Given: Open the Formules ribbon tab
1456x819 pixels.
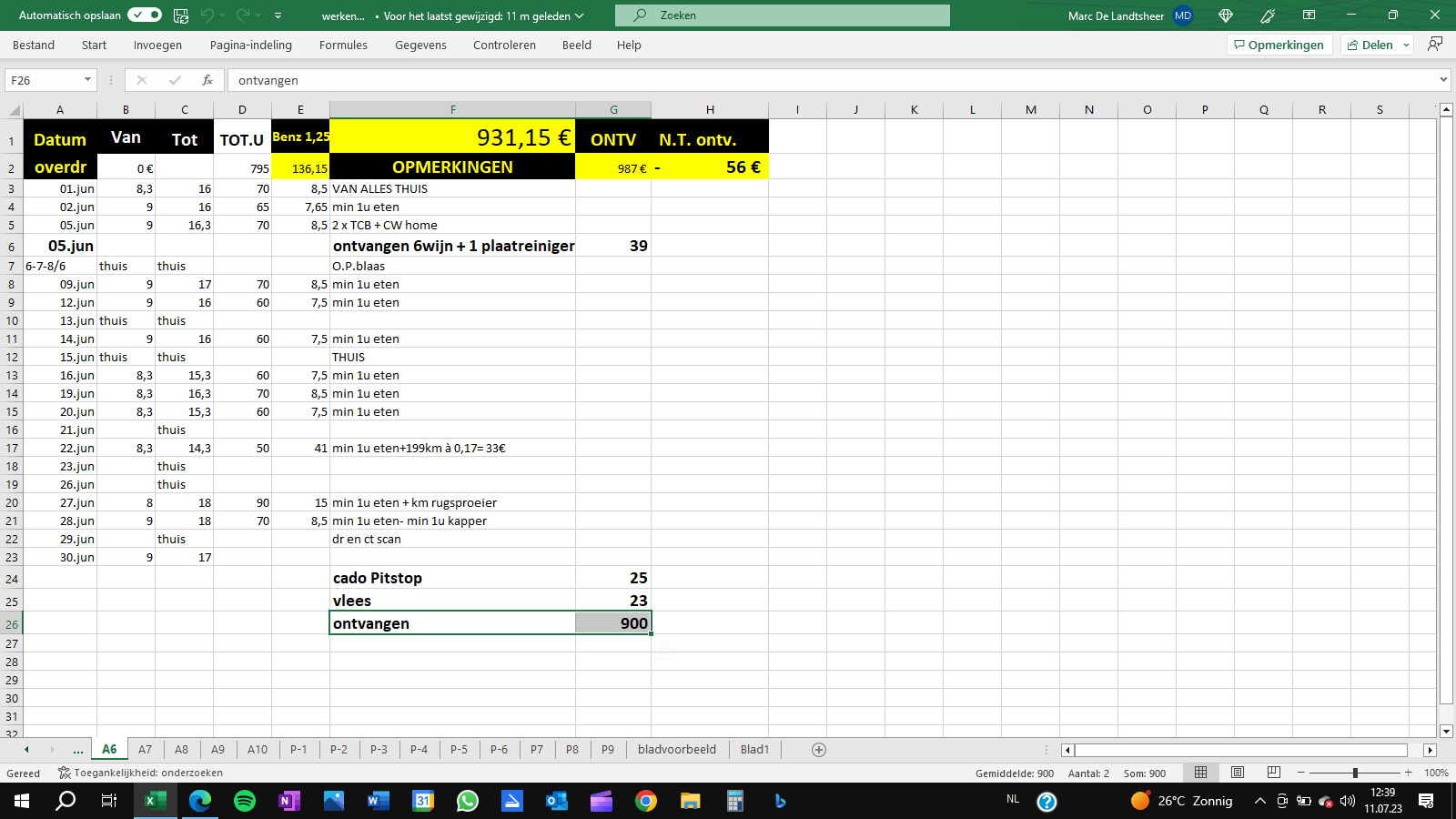Looking at the screenshot, I should coord(343,45).
